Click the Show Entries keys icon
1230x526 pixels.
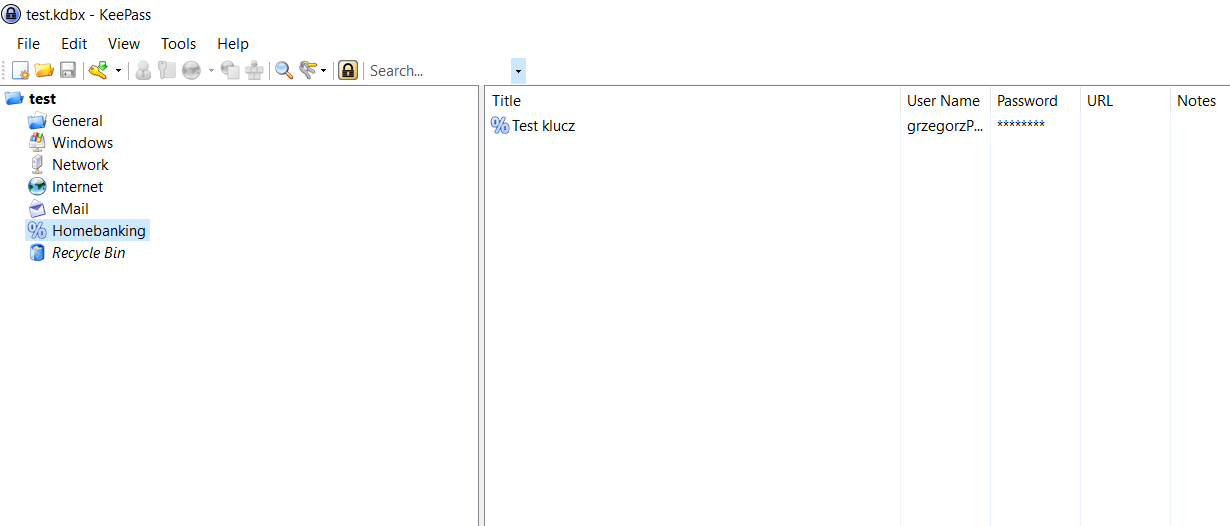(308, 70)
